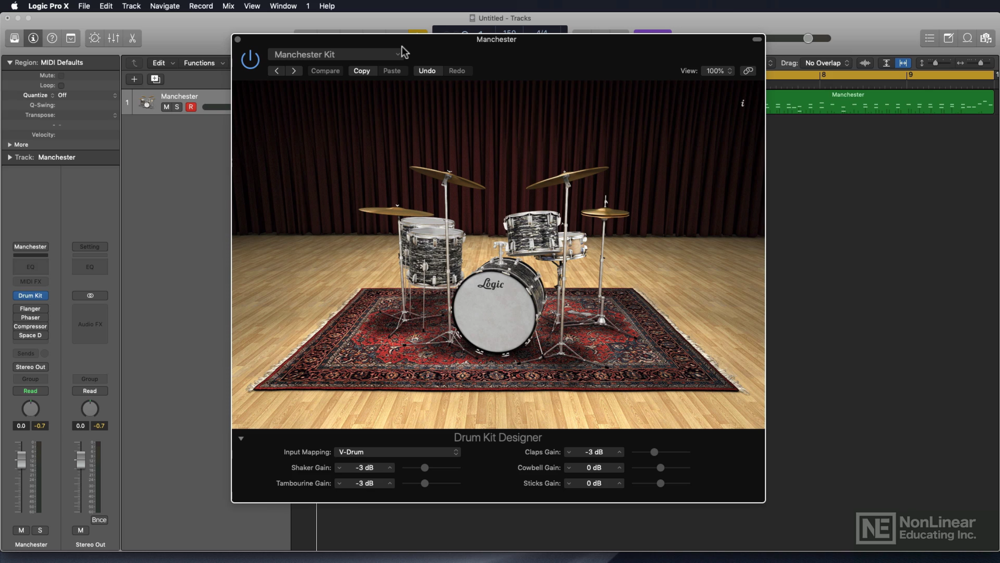The width and height of the screenshot is (1000, 563).
Task: Toggle the waveform zoom icon
Action: pyautogui.click(x=865, y=63)
